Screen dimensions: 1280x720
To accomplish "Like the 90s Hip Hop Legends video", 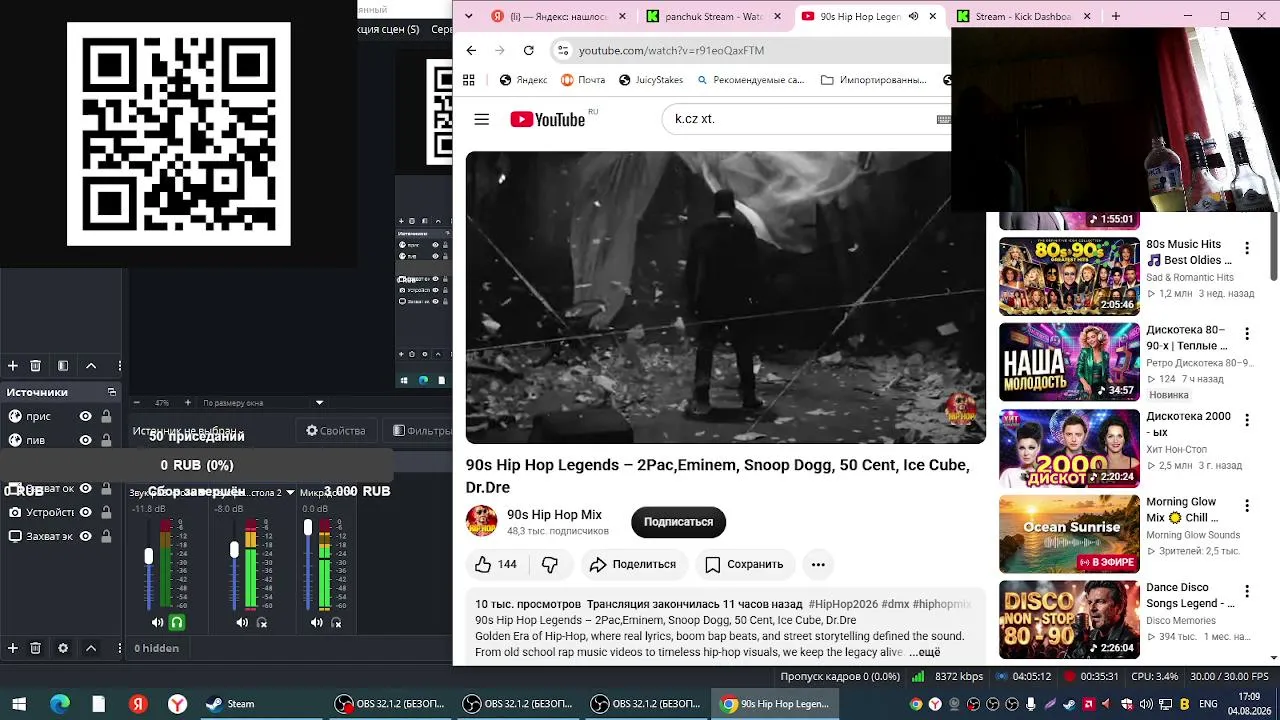I will coord(496,564).
